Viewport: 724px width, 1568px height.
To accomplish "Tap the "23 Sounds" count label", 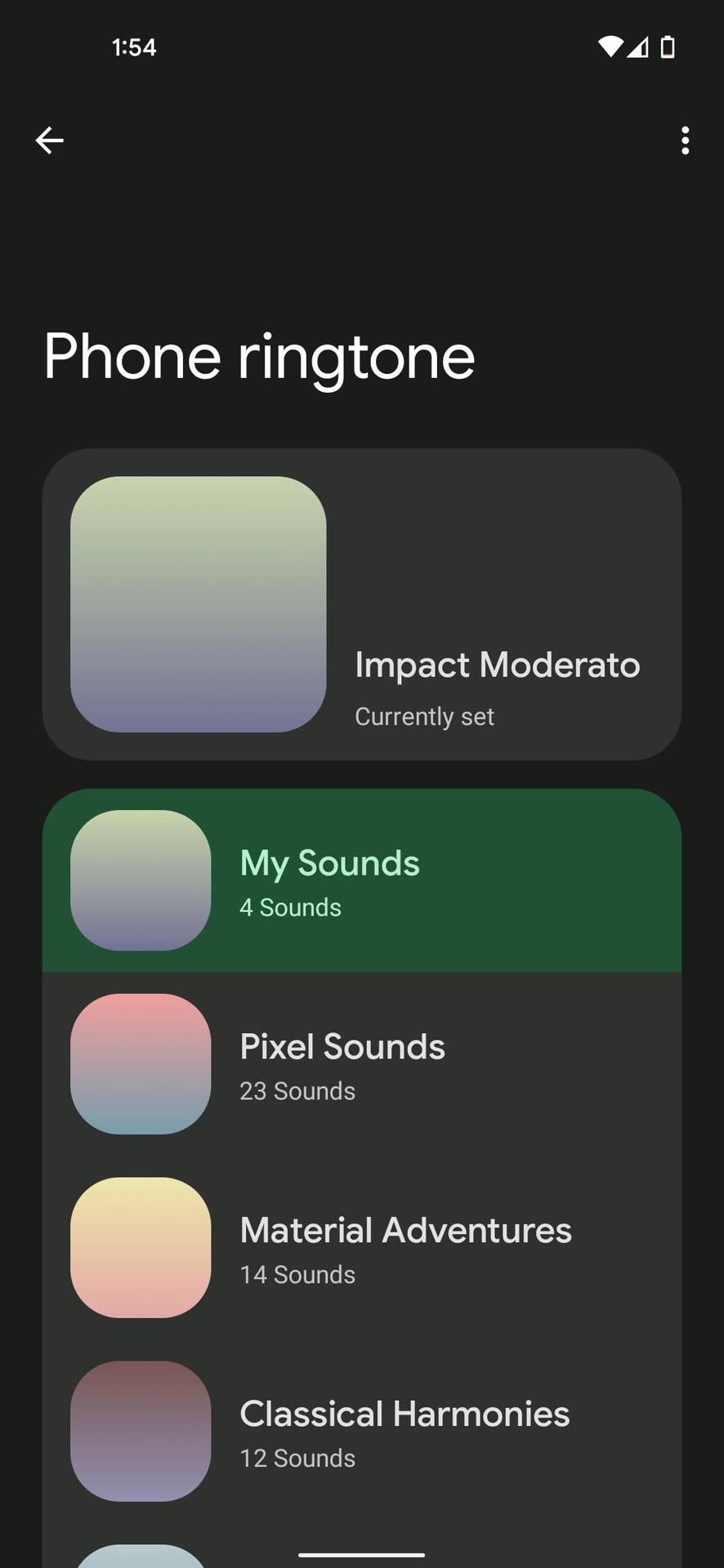I will pyautogui.click(x=297, y=1091).
